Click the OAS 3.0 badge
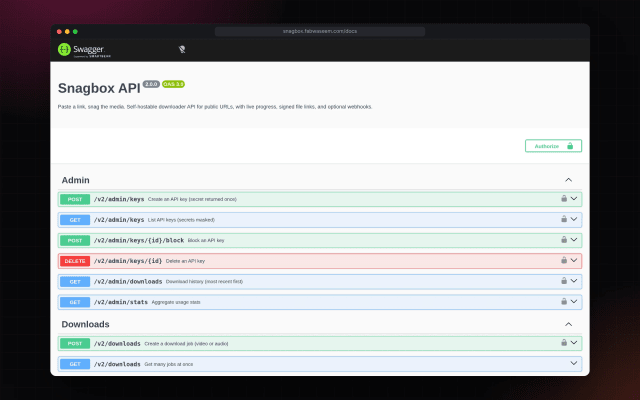The height and width of the screenshot is (400, 640). tap(173, 84)
